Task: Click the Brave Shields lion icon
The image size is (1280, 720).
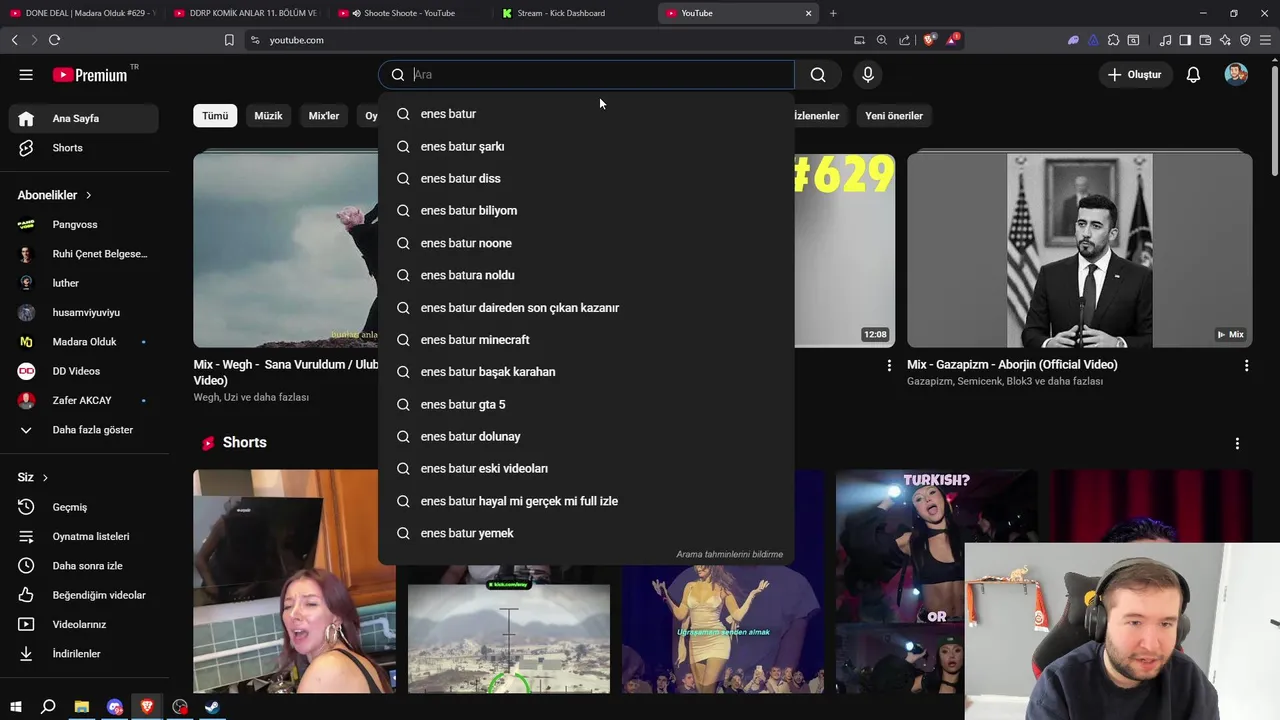Action: tap(929, 40)
